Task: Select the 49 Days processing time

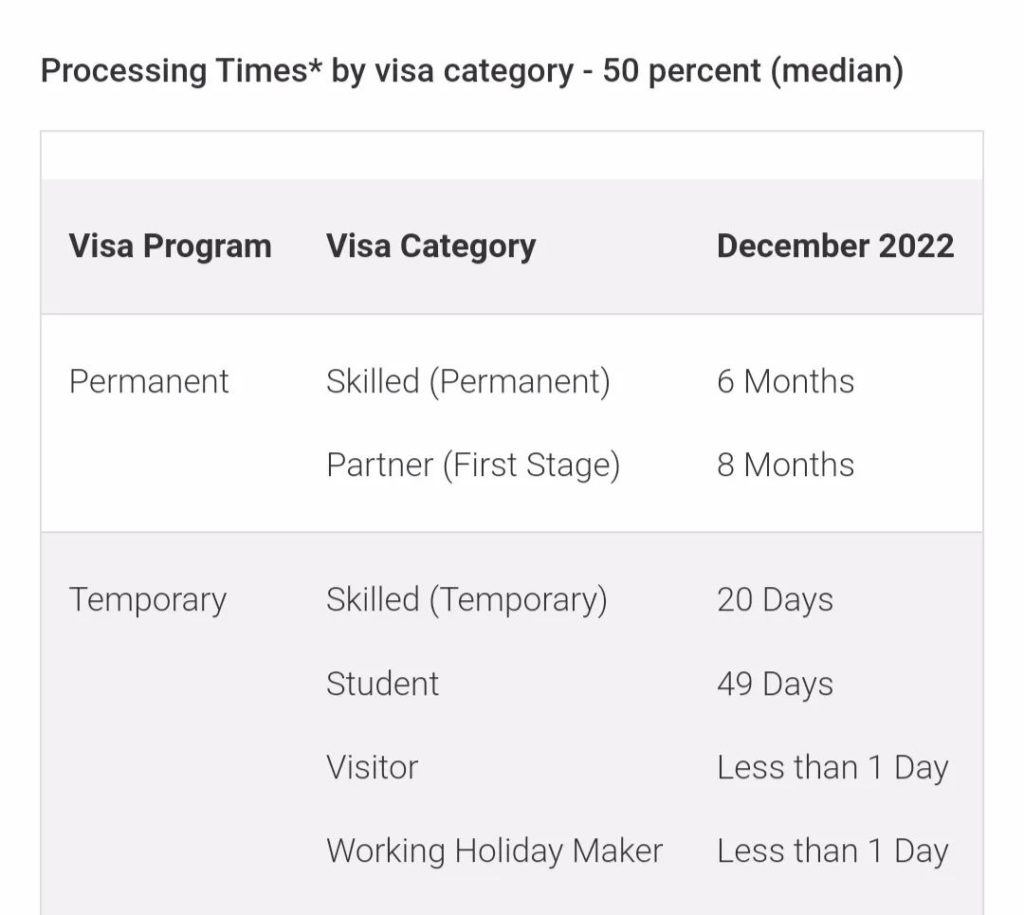Action: 774,684
